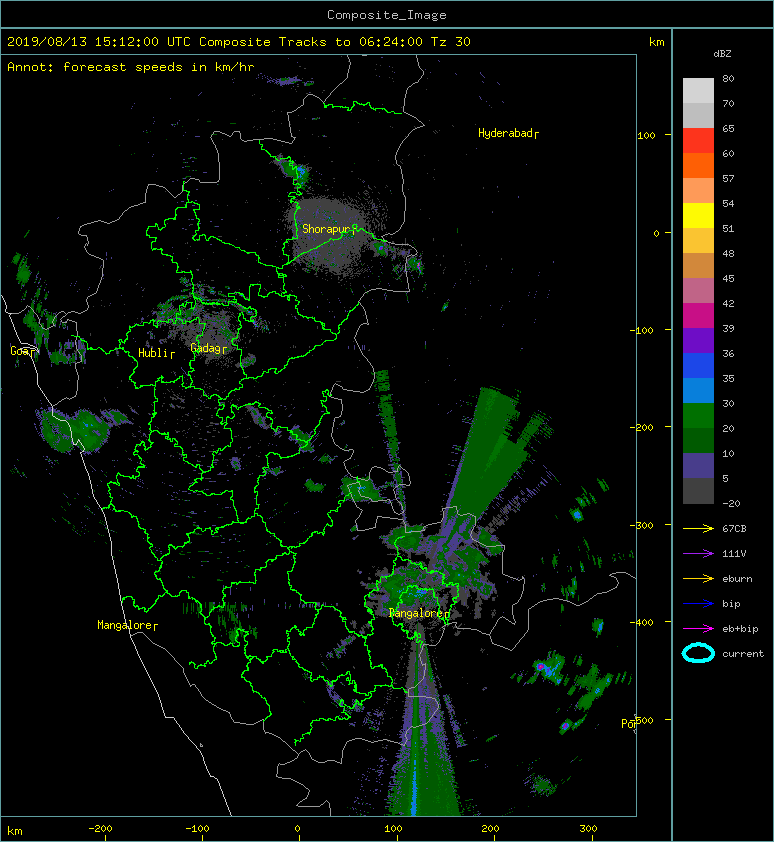Click the 111V legend label
This screenshot has height=842, width=774.
[734, 554]
